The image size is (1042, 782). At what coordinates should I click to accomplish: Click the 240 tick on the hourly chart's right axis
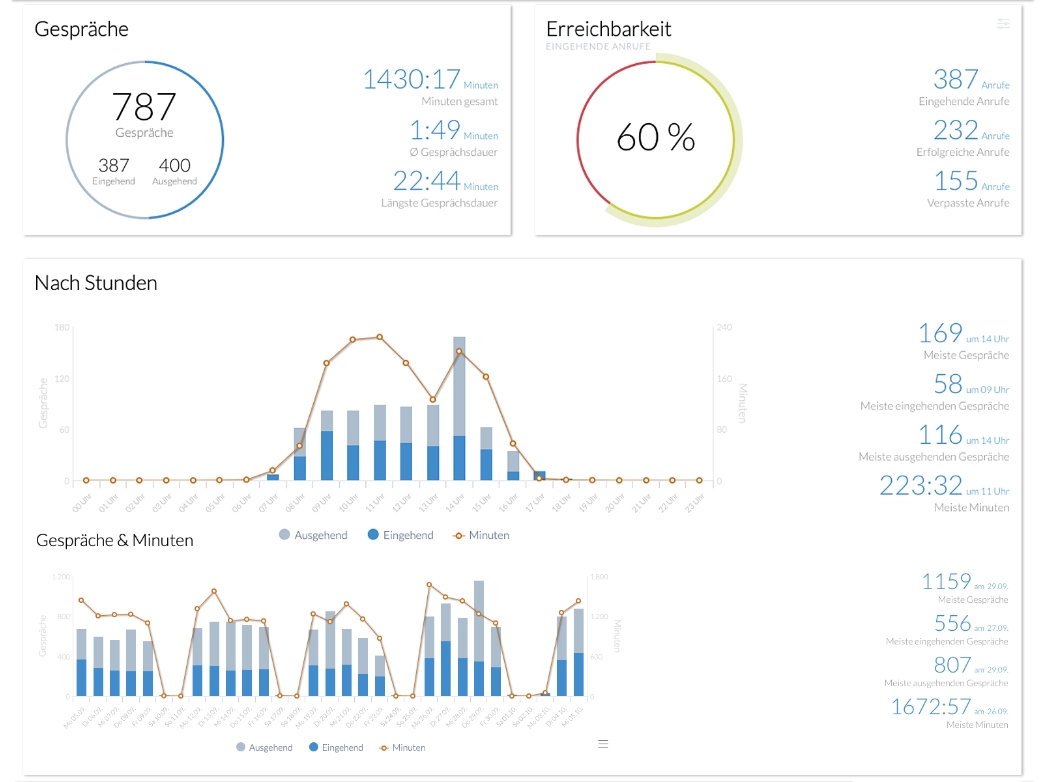coord(724,328)
